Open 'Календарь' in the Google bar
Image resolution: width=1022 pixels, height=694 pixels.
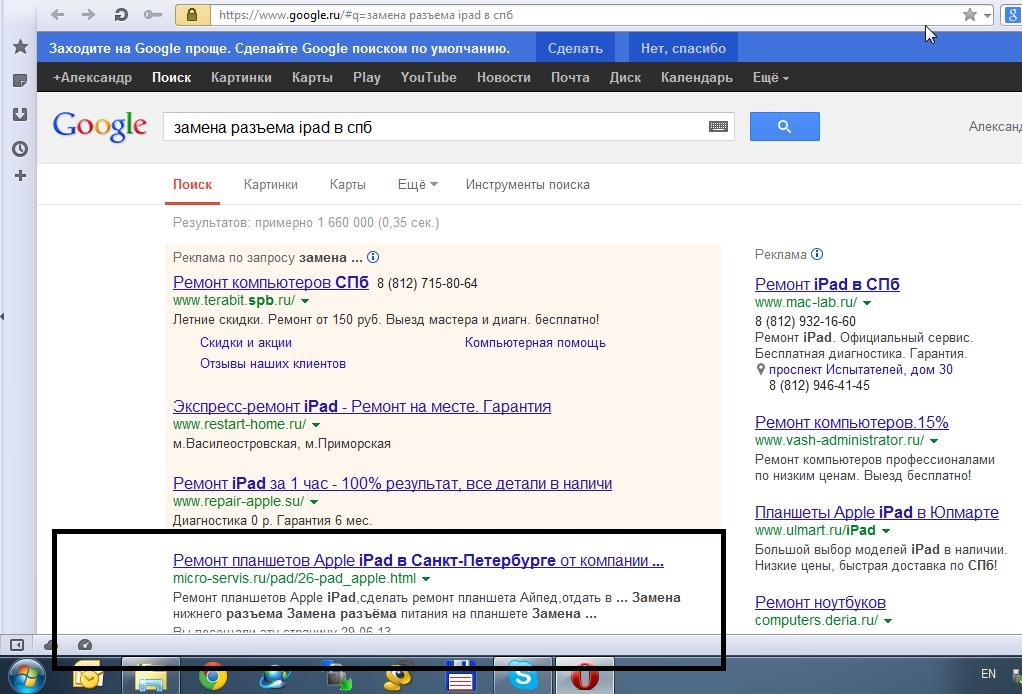click(x=697, y=78)
